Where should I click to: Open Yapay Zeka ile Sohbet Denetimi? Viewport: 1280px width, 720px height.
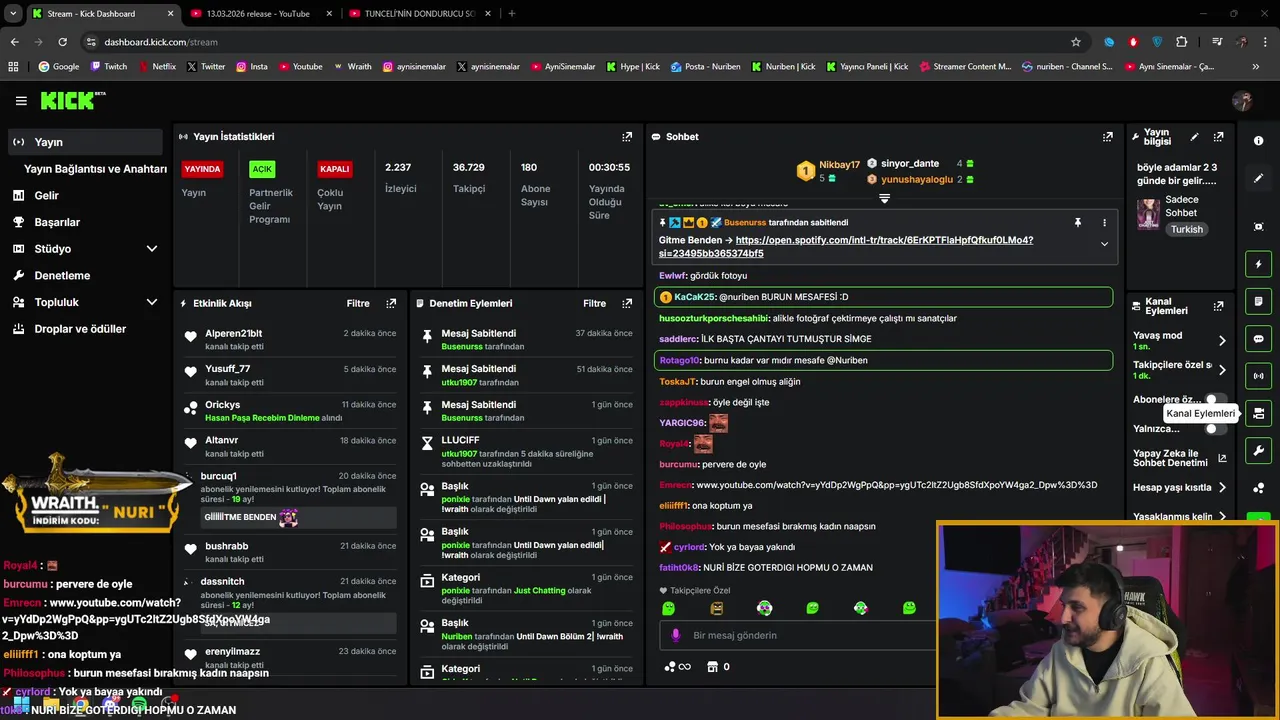click(1179, 458)
